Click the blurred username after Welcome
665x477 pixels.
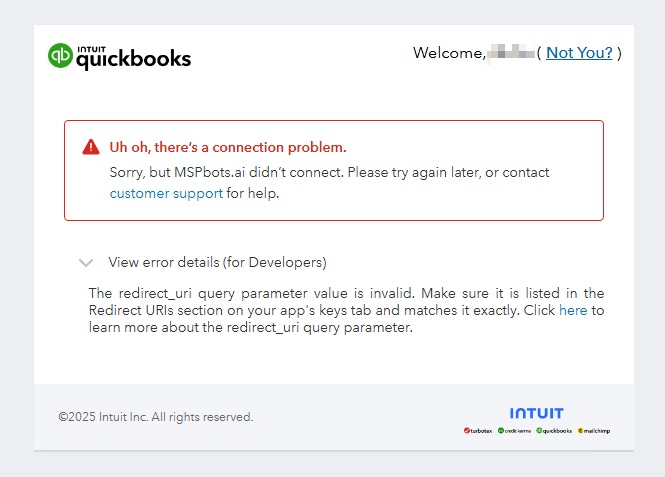pos(510,53)
